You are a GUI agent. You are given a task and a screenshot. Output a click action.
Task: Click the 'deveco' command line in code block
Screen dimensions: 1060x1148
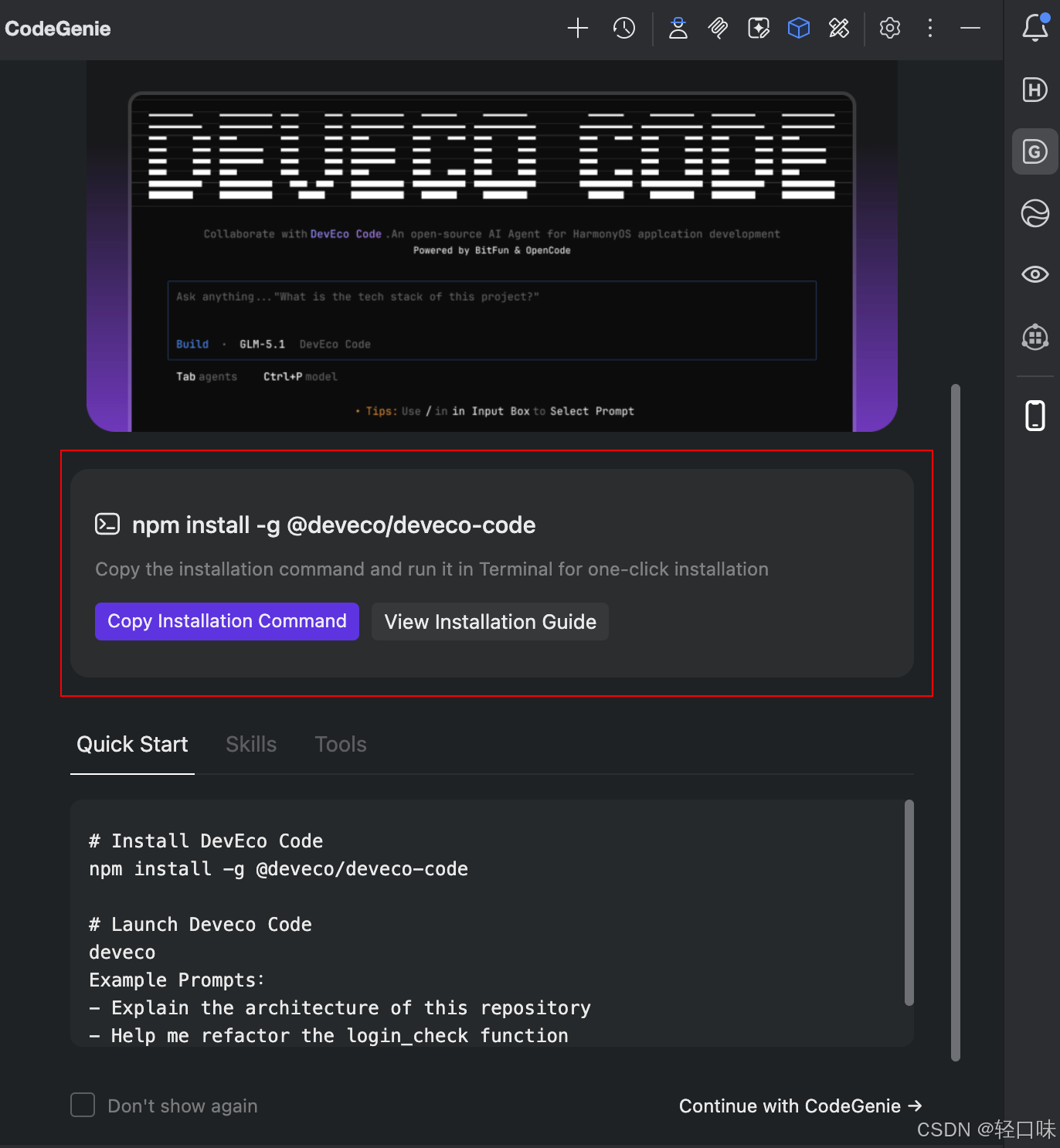pyautogui.click(x=122, y=952)
